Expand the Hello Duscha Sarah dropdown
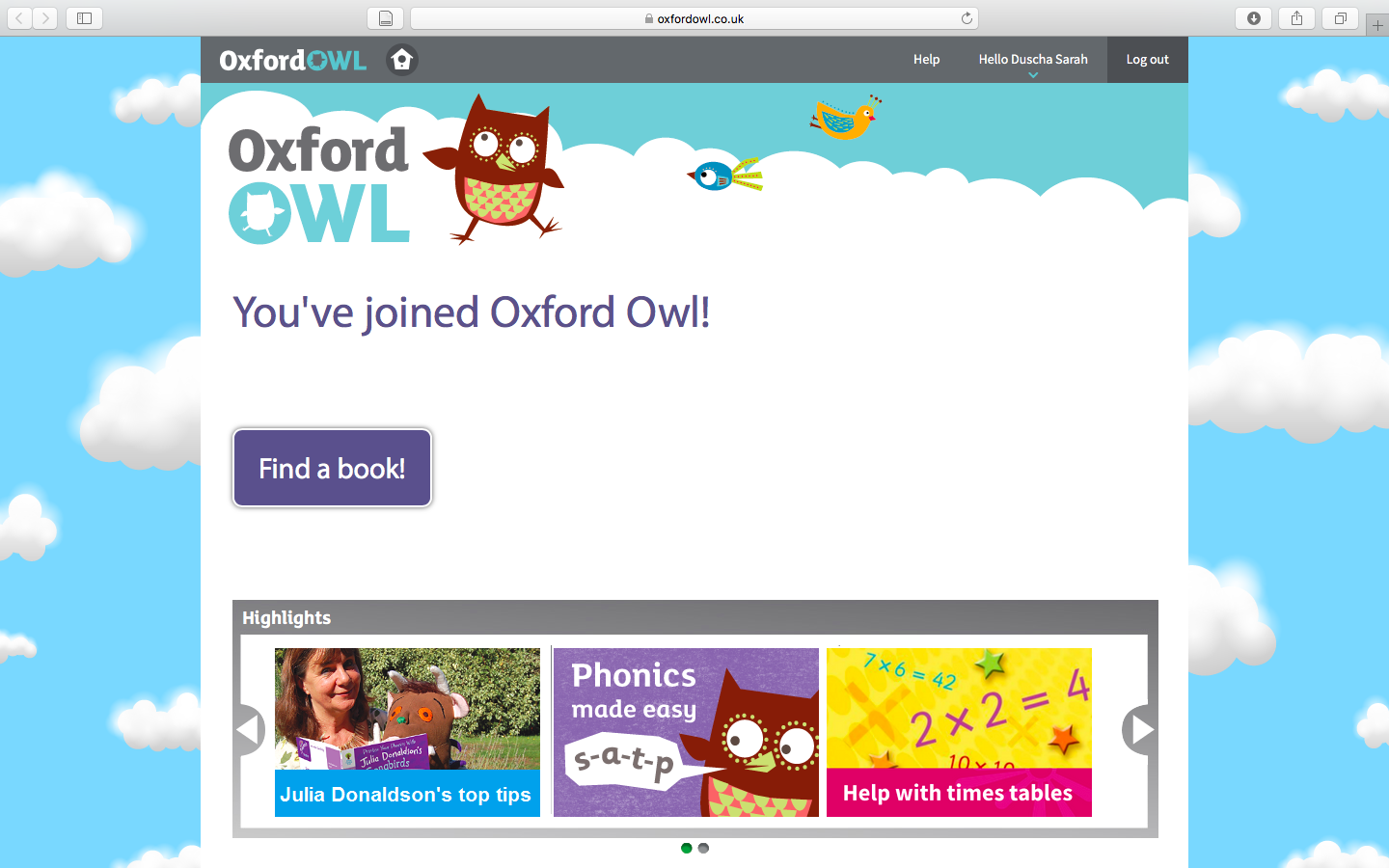Screen dimensions: 1389x868 point(1033,61)
